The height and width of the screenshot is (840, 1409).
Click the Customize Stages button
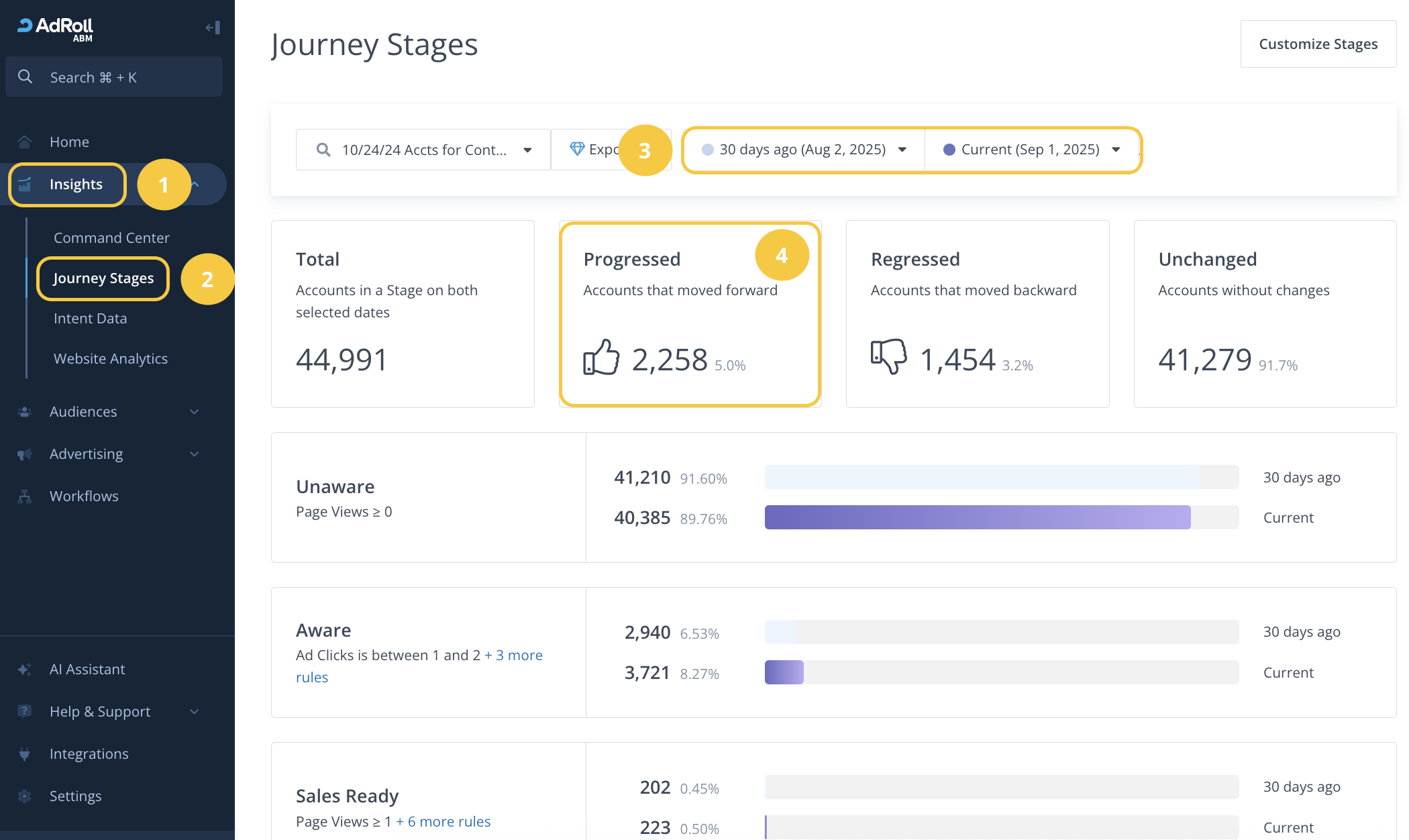point(1318,44)
